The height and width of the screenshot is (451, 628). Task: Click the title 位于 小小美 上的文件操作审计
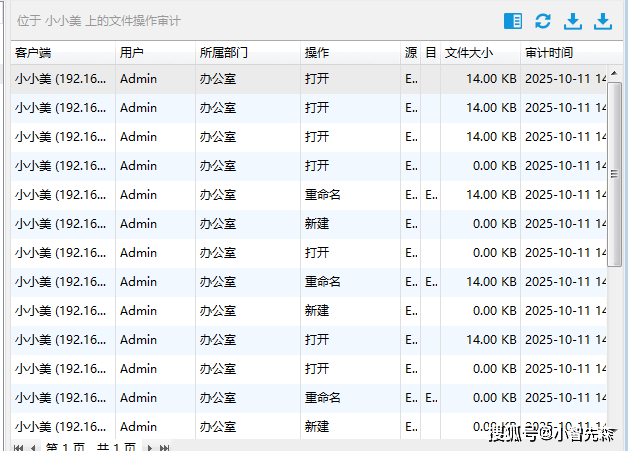tap(99, 21)
